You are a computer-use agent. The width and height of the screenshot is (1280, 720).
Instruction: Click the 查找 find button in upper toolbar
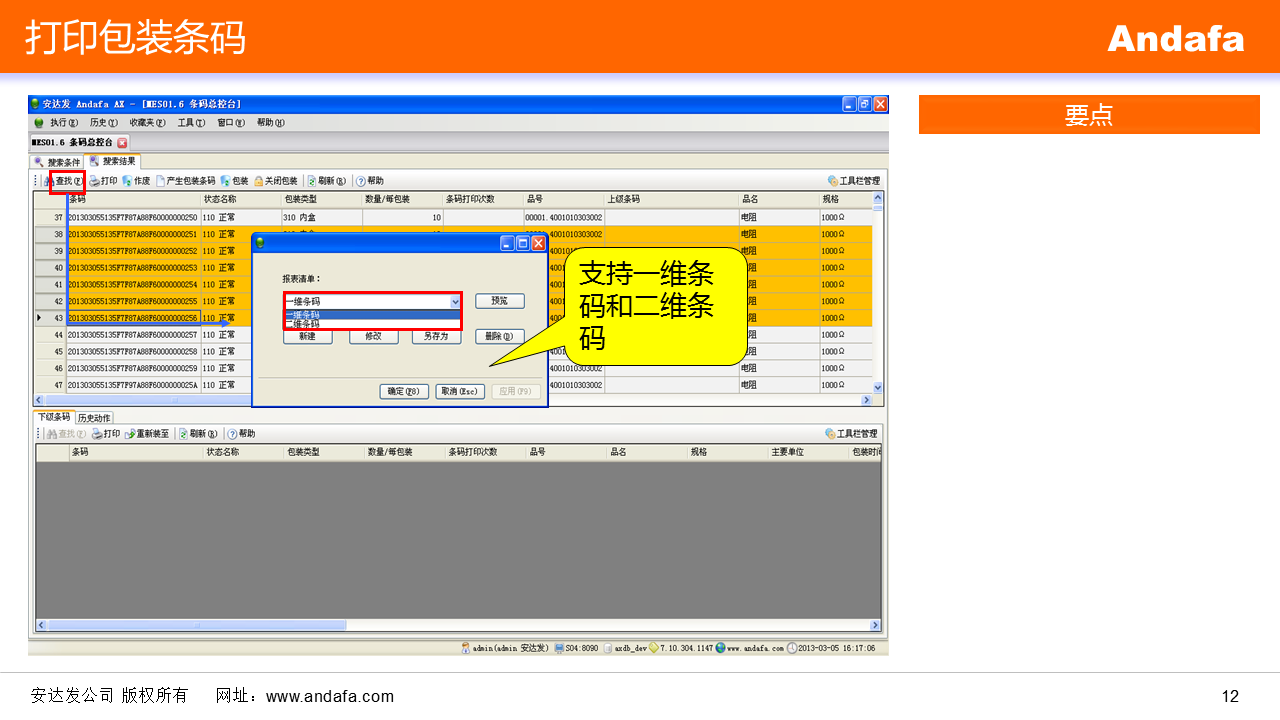click(65, 181)
